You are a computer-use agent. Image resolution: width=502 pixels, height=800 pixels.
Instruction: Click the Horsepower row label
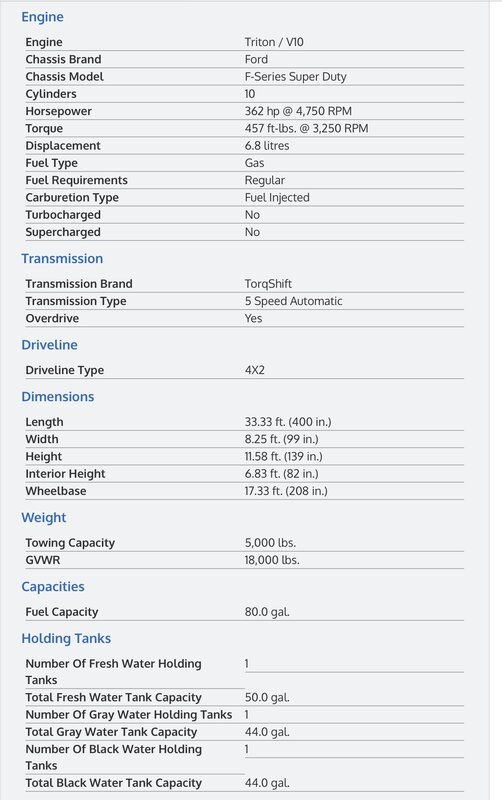[59, 111]
